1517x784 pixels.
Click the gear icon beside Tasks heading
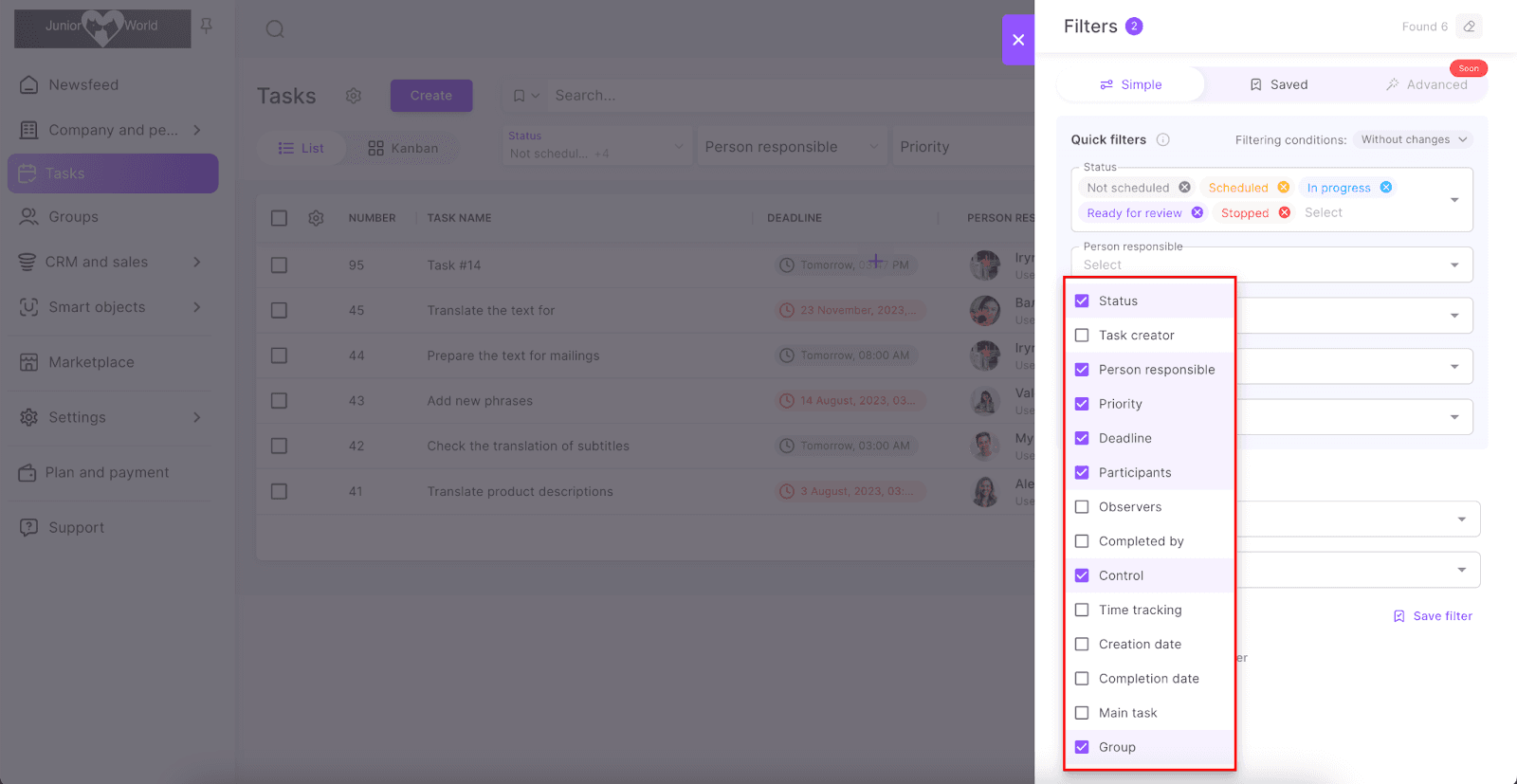(354, 96)
